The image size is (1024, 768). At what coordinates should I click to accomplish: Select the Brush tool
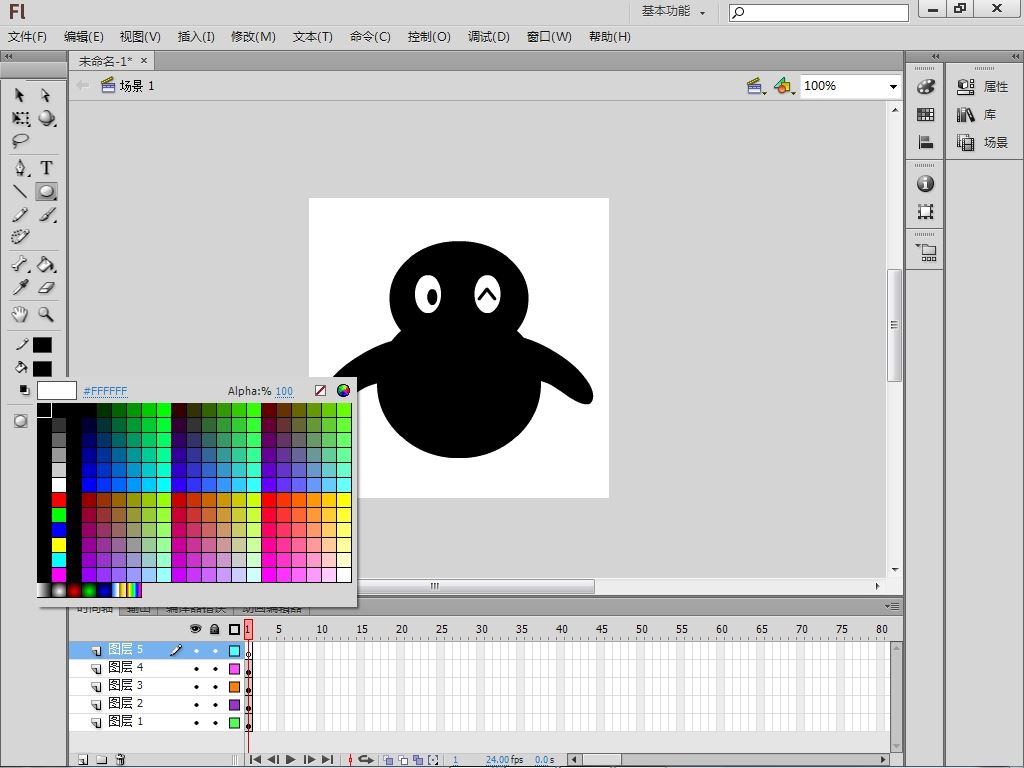(x=46, y=214)
